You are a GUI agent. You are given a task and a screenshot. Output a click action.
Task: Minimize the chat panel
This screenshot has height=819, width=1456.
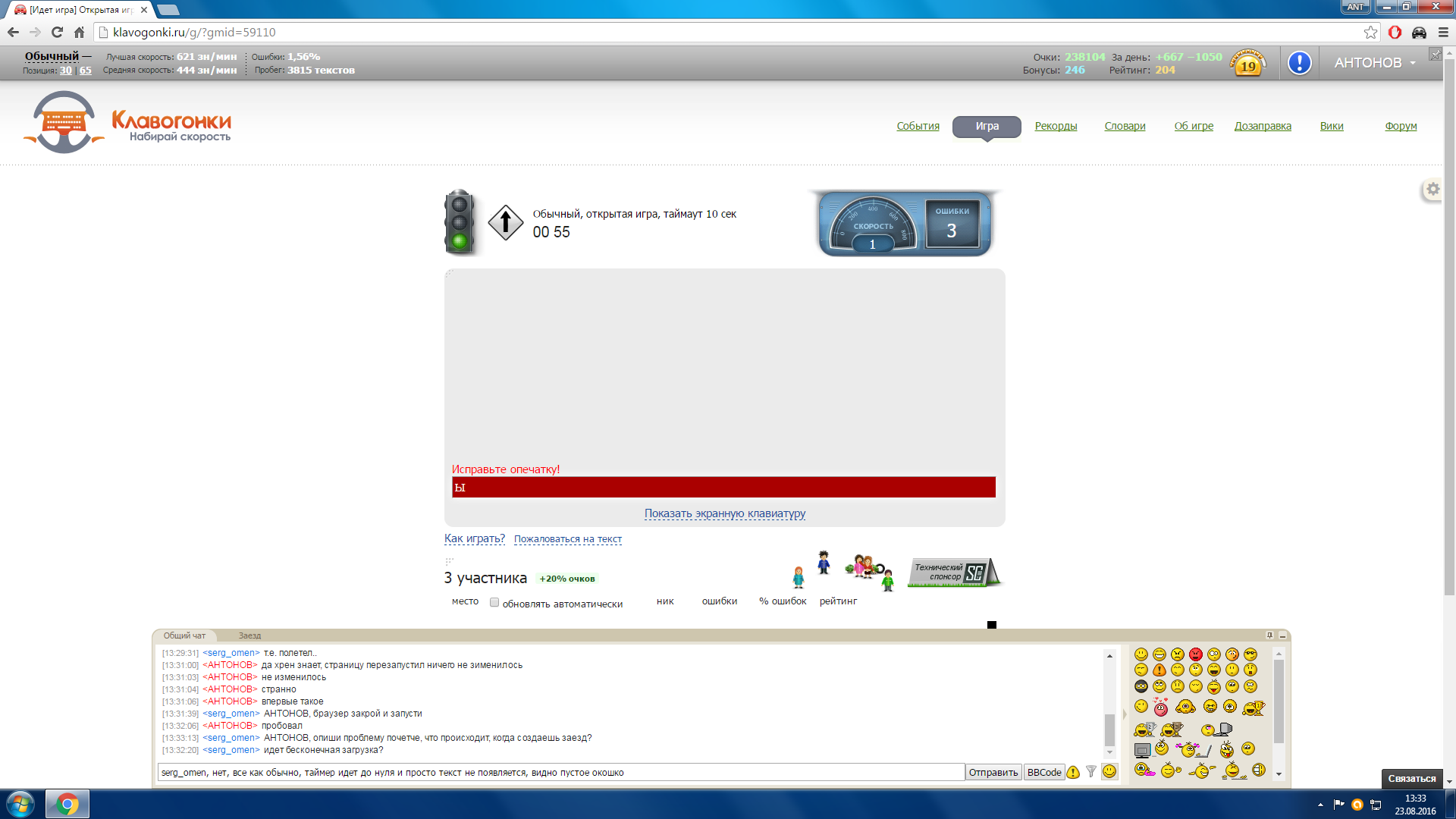point(1282,635)
